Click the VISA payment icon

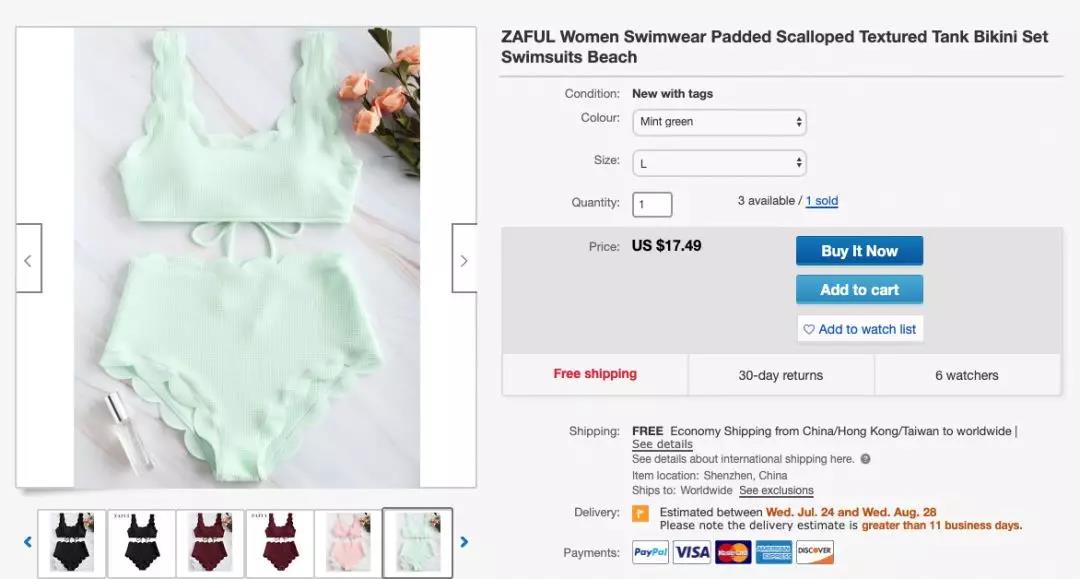pyautogui.click(x=692, y=552)
